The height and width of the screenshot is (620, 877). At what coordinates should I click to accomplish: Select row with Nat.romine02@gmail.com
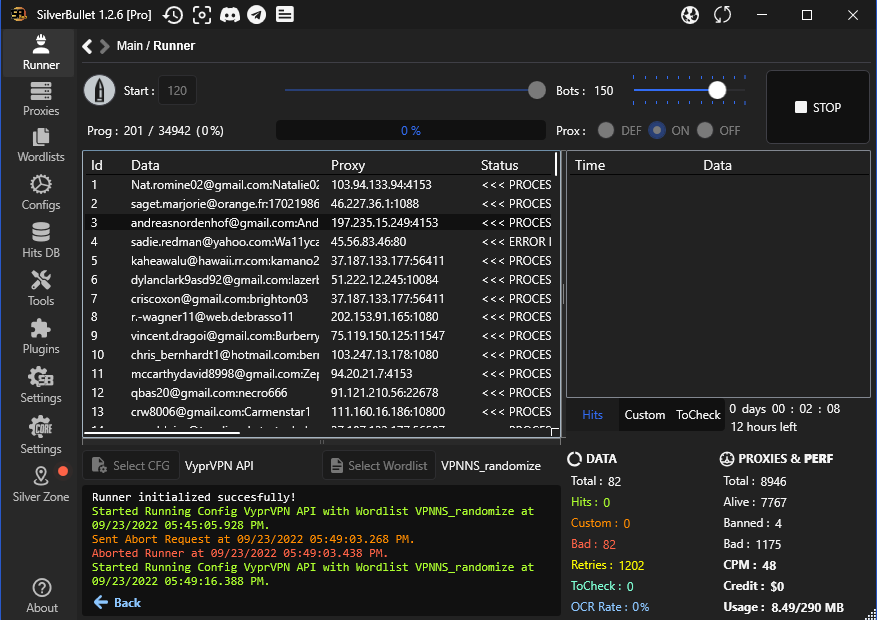[x=318, y=185]
